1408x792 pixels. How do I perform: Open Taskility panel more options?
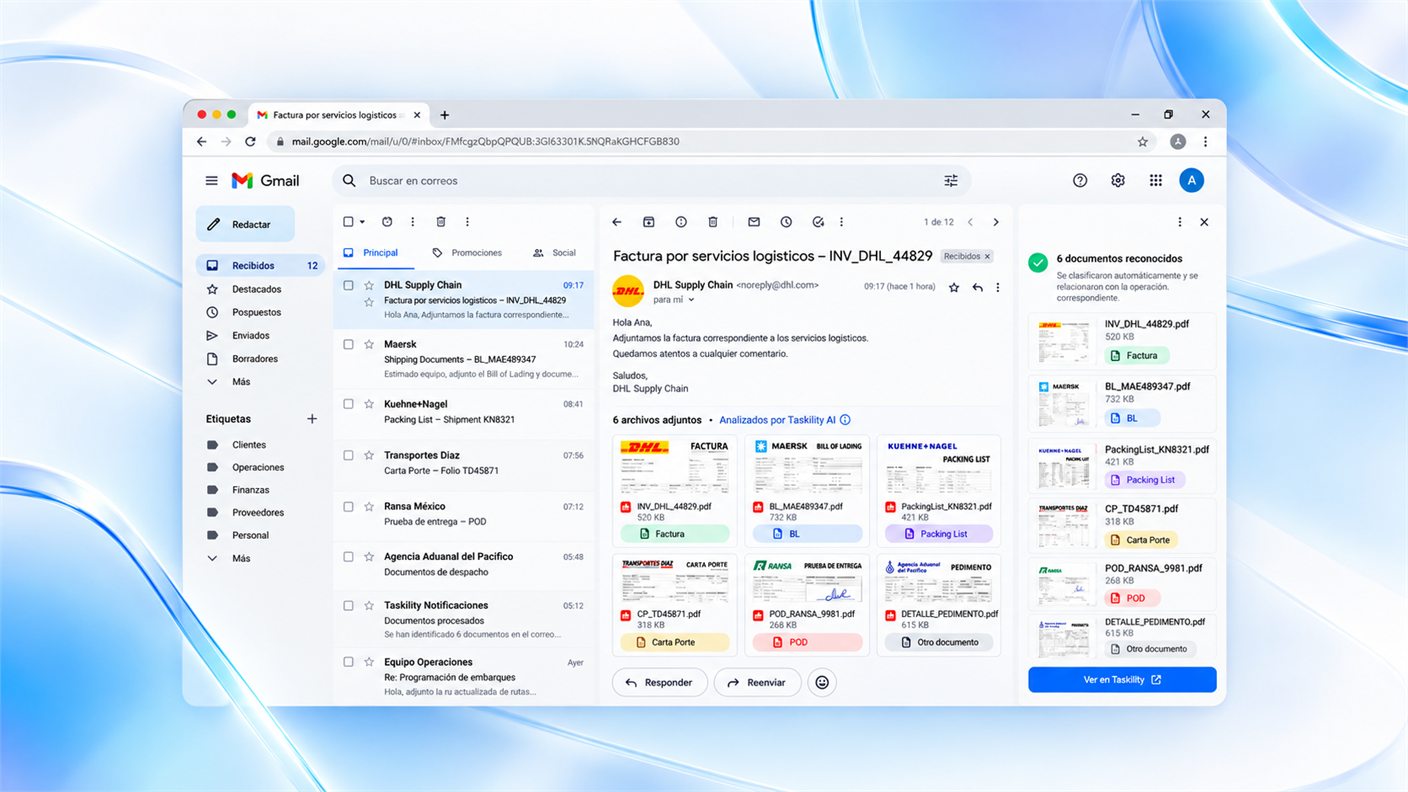point(1180,222)
